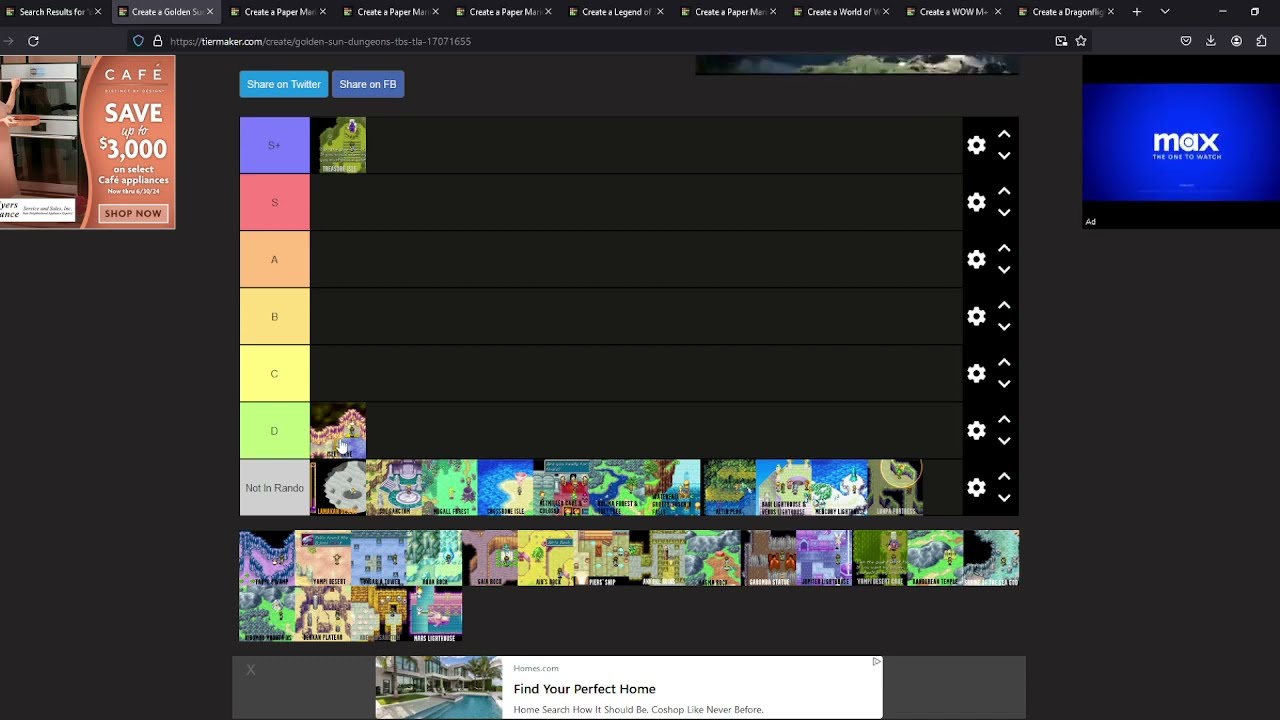Select Islet Cave thumbnail in D tier
Viewport: 1280px width, 720px height.
coord(338,430)
